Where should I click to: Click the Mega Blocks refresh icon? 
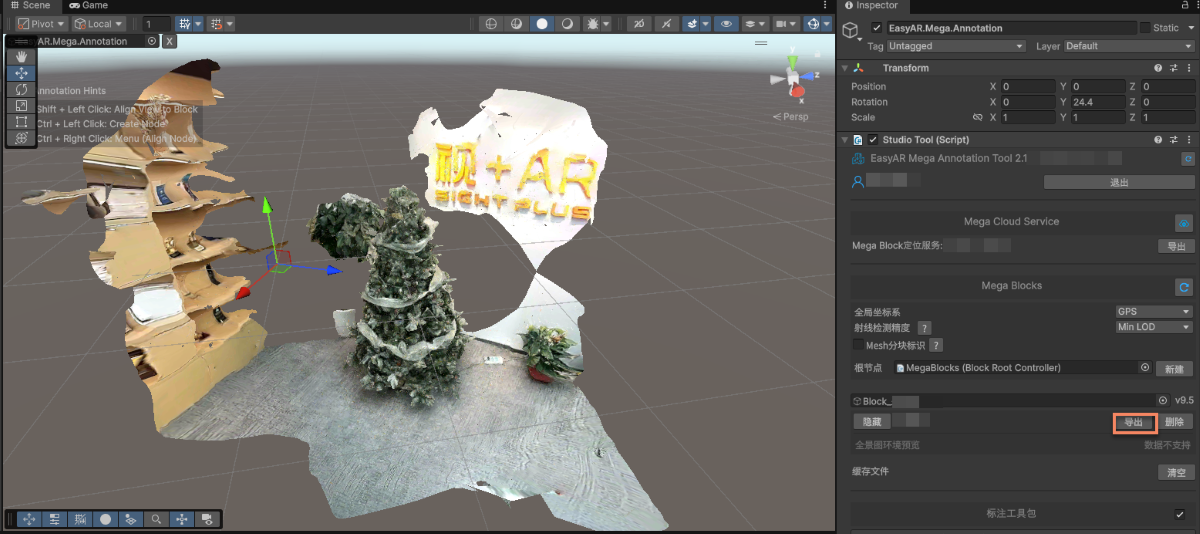pos(1184,286)
